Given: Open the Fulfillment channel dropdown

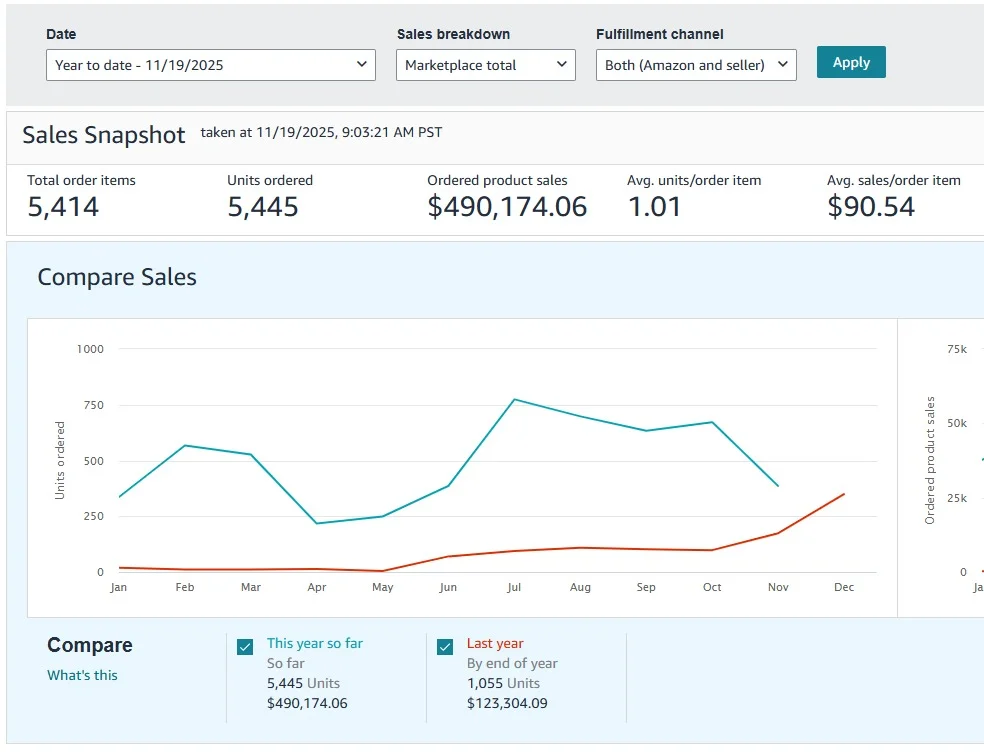Looking at the screenshot, I should 696,65.
